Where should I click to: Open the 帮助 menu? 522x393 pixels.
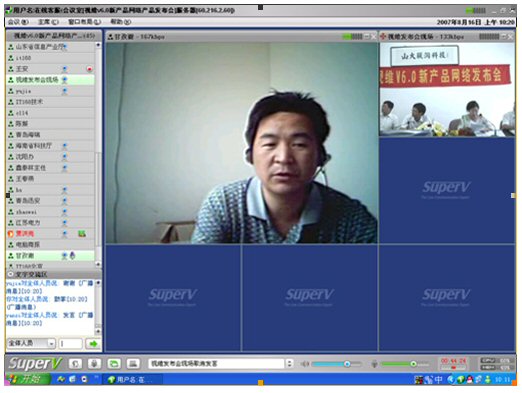pos(120,22)
